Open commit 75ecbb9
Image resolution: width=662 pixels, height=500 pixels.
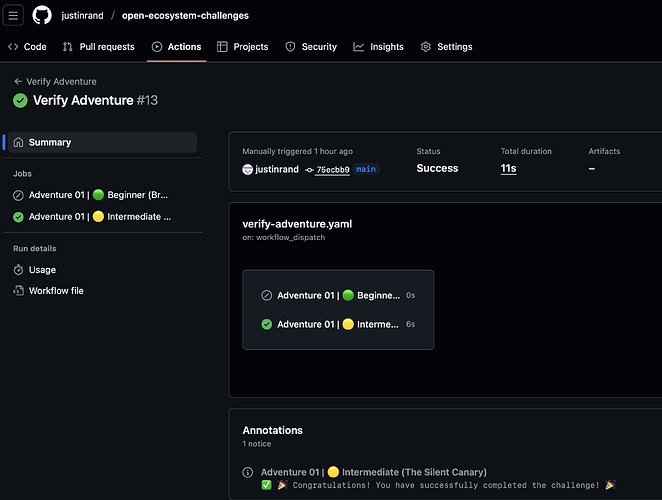coord(333,170)
